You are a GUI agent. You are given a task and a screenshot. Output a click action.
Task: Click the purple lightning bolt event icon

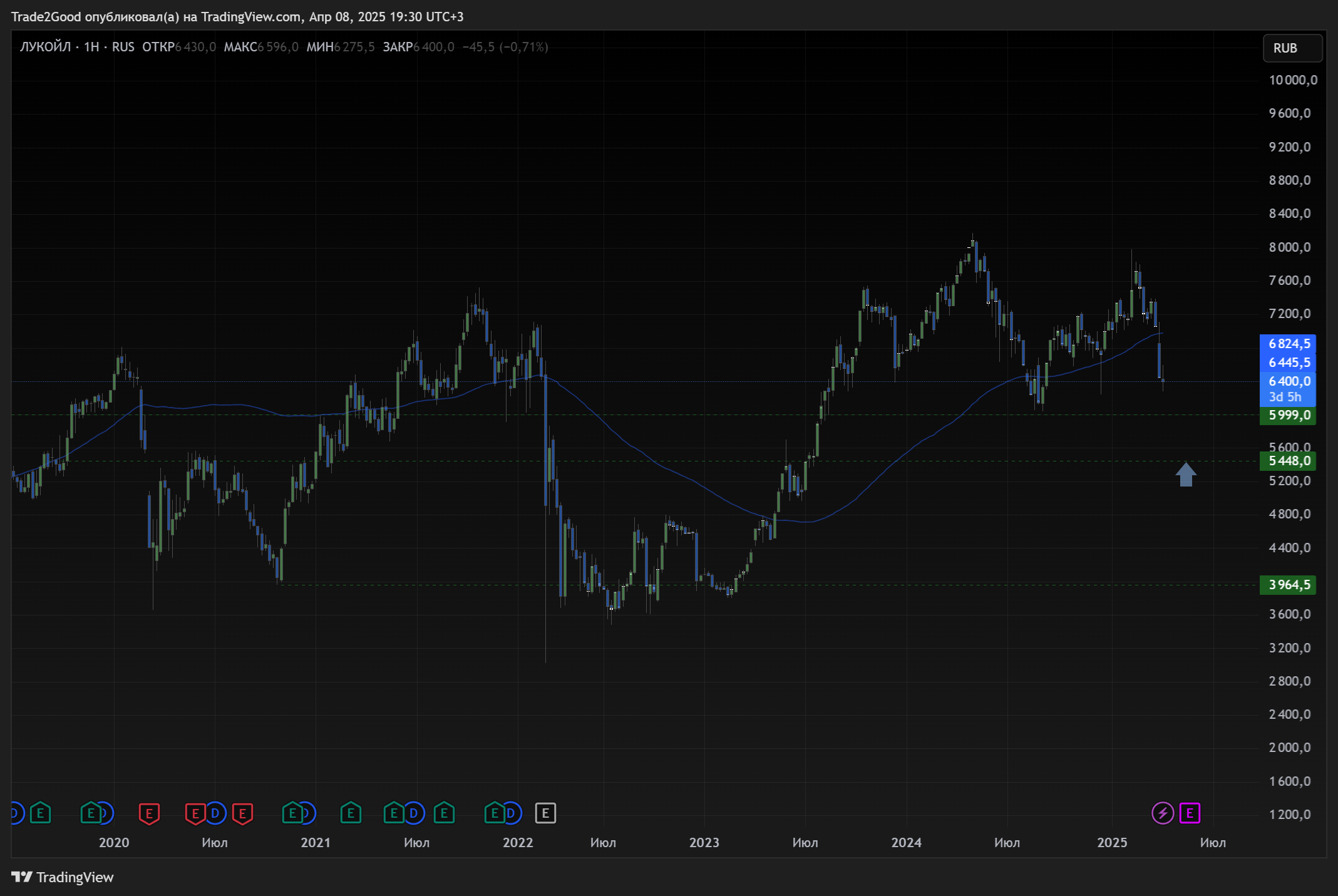pos(1162,813)
